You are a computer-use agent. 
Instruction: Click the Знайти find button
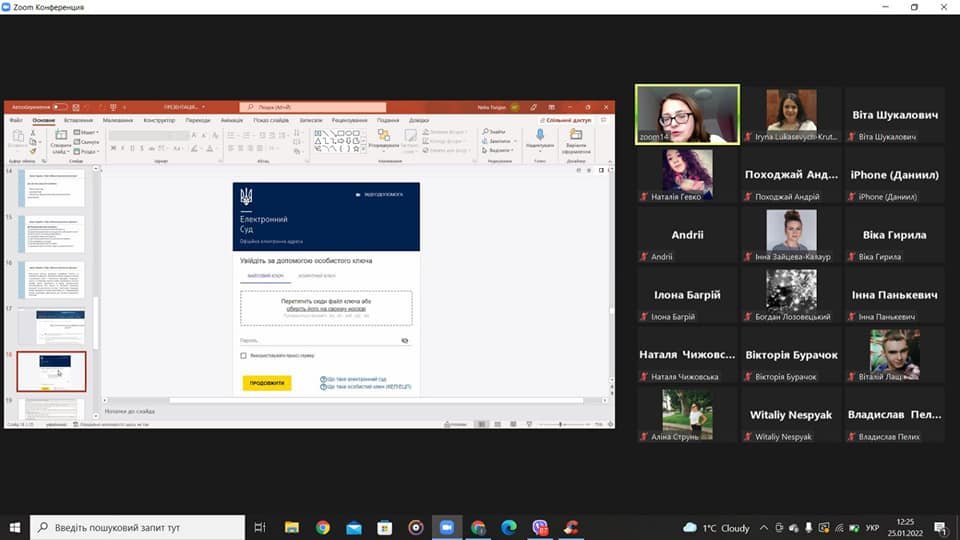(494, 132)
